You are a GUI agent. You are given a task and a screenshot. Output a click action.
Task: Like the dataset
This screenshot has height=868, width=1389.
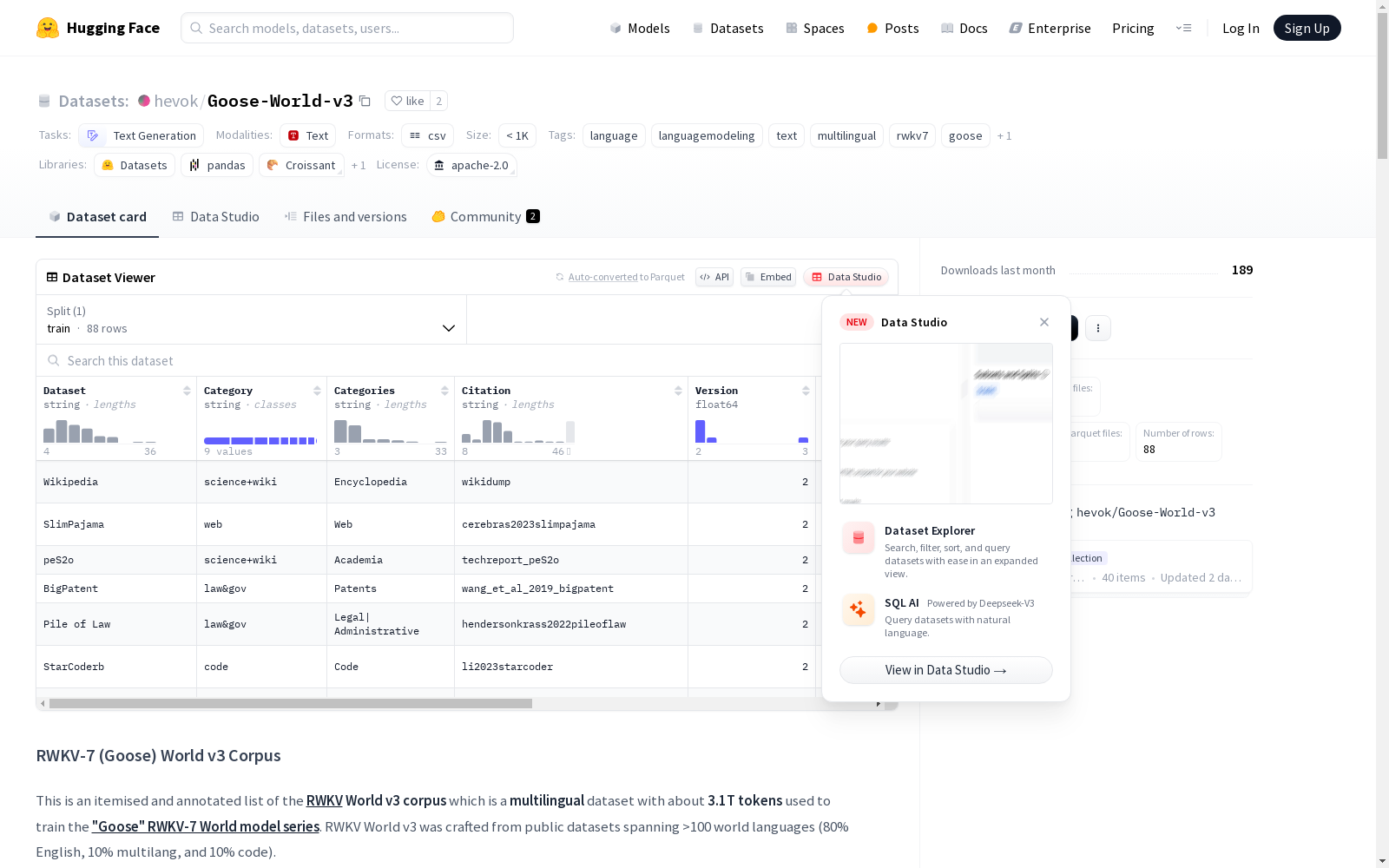[407, 101]
